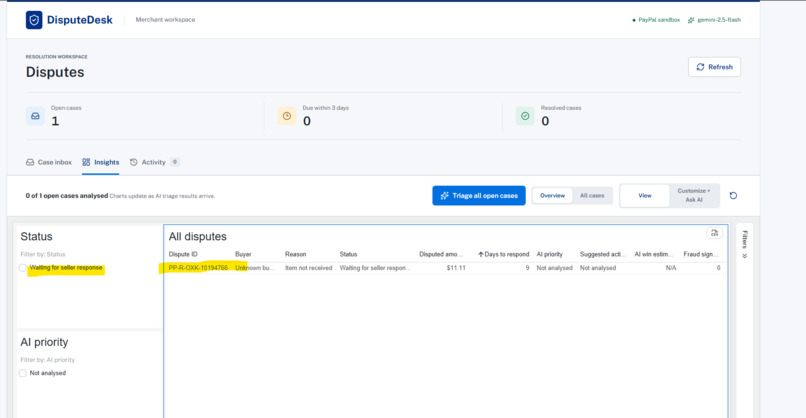Sort by Suggested action column header

click(x=603, y=254)
